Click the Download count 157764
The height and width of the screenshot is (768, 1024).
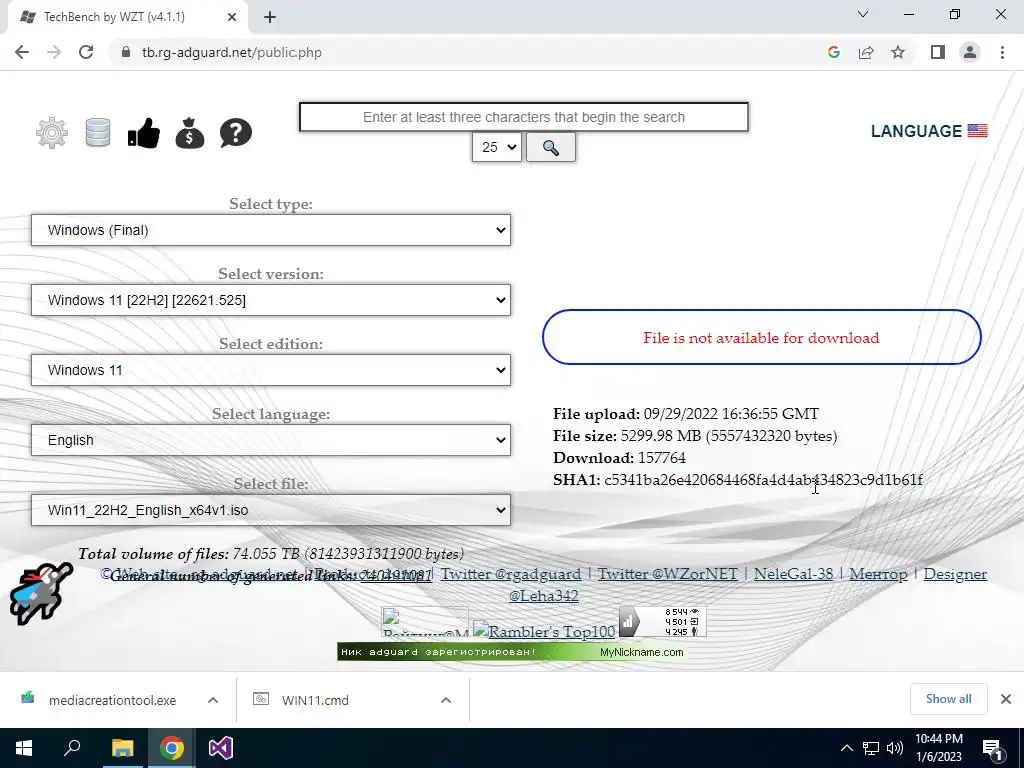(662, 458)
